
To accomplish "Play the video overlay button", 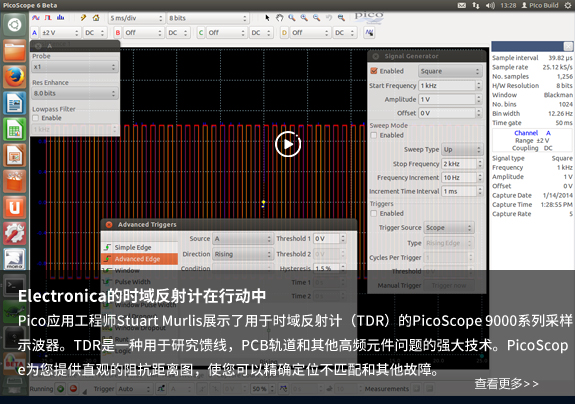I will click(x=288, y=144).
